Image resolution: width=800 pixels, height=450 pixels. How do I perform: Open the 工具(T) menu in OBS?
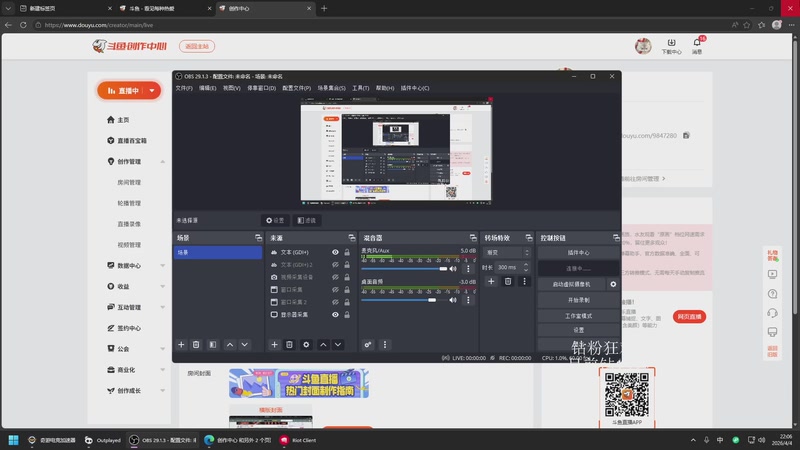pos(361,88)
